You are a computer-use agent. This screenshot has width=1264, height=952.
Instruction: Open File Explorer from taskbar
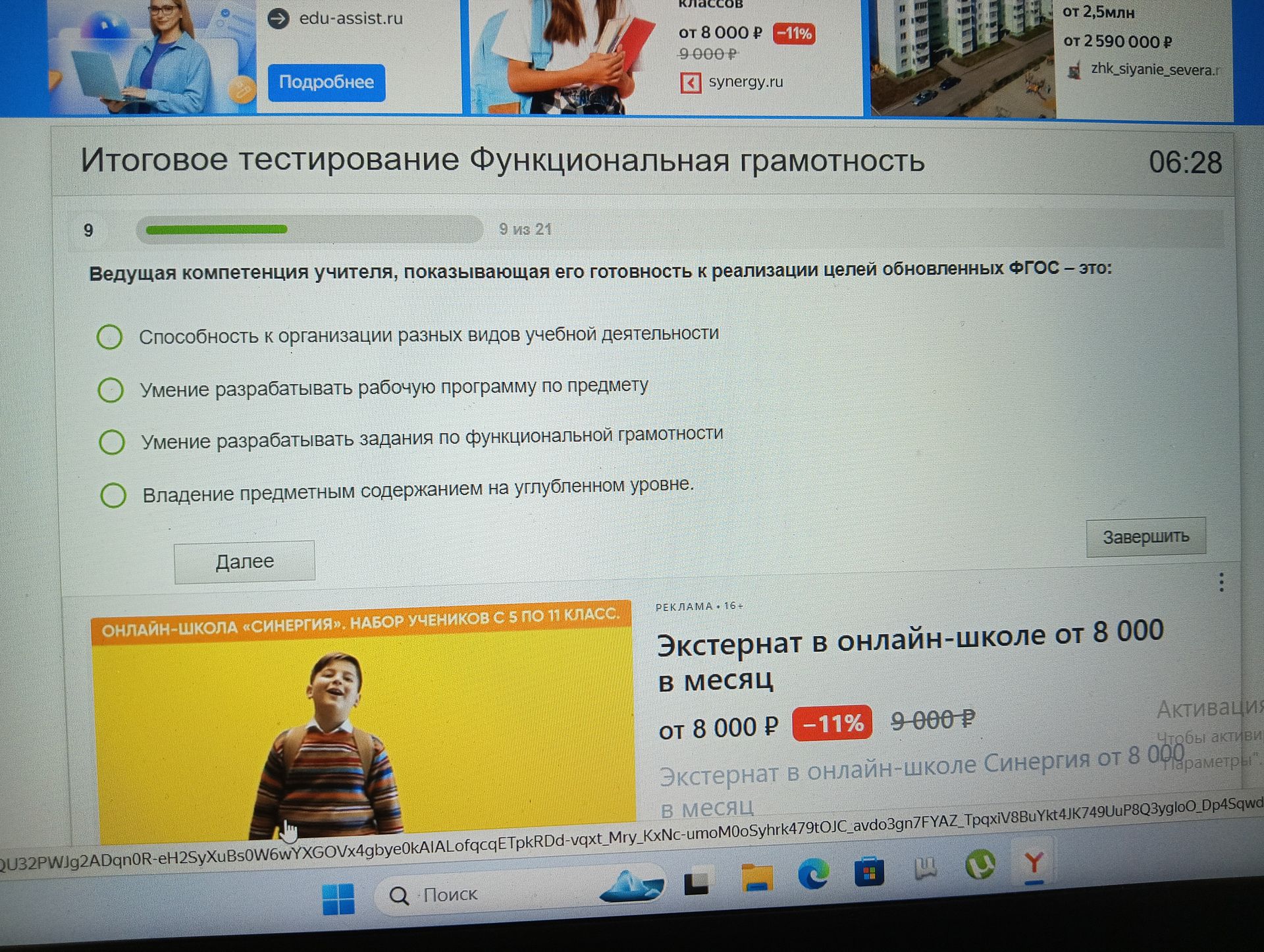pos(756,878)
